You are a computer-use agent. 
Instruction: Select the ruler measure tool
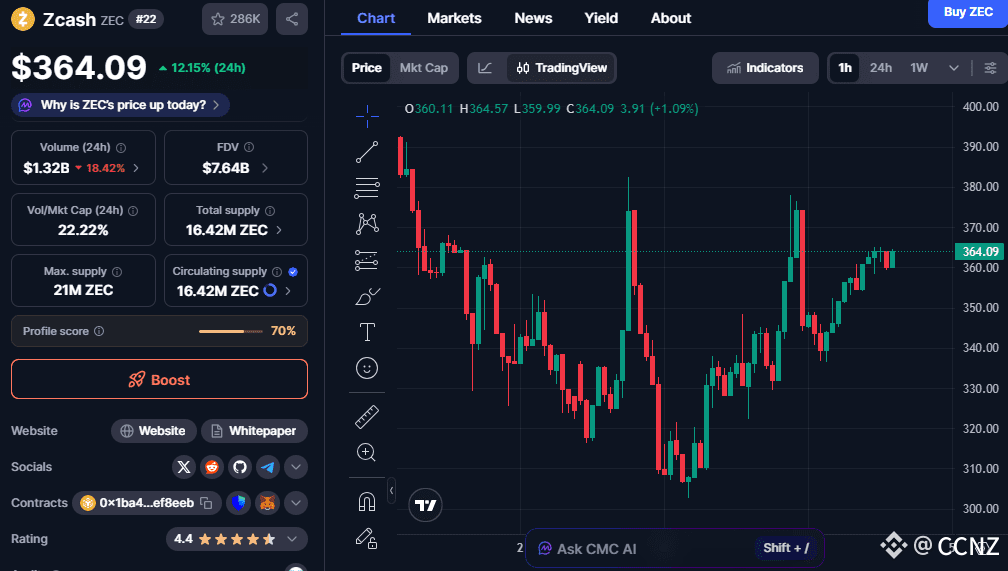point(367,417)
